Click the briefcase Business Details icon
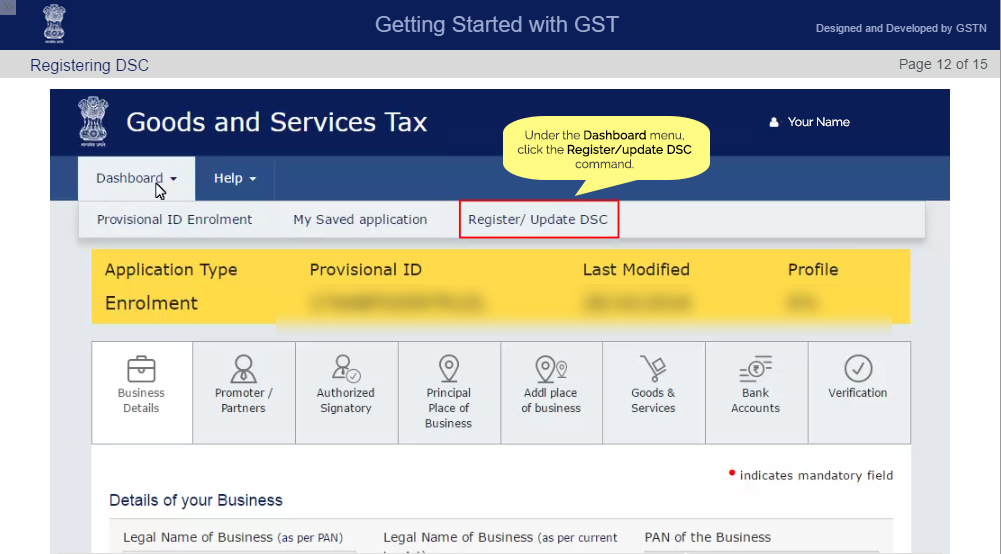 [x=141, y=369]
